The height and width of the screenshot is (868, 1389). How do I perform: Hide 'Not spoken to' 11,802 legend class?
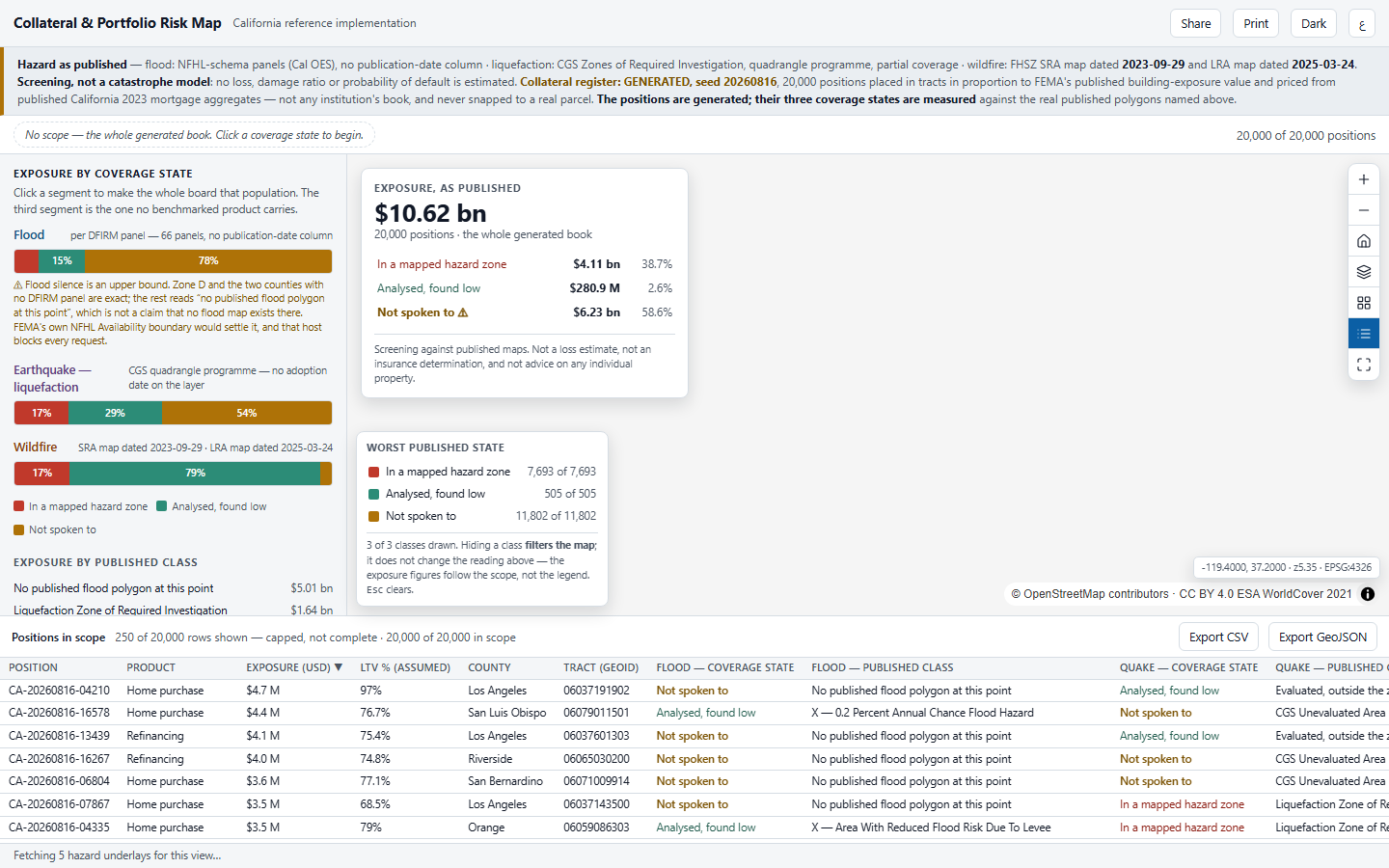(481, 516)
